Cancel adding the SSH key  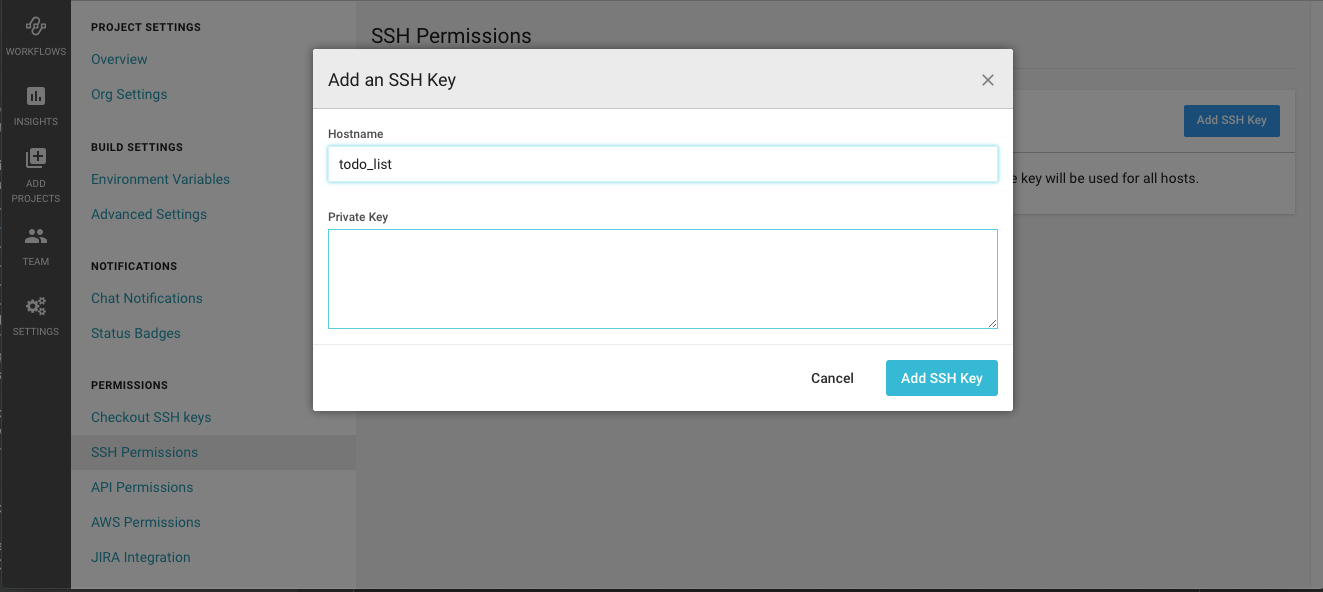[x=832, y=378]
